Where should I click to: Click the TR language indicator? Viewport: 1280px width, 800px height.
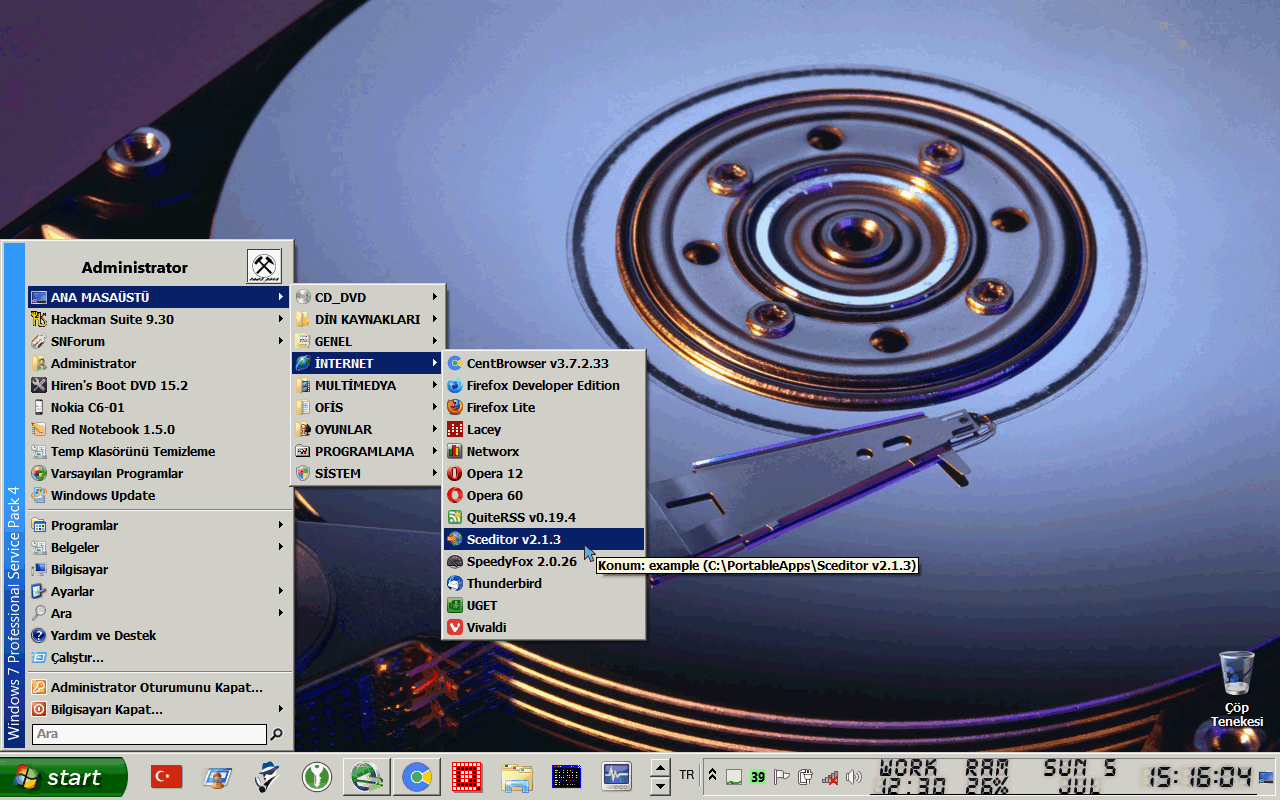click(687, 775)
